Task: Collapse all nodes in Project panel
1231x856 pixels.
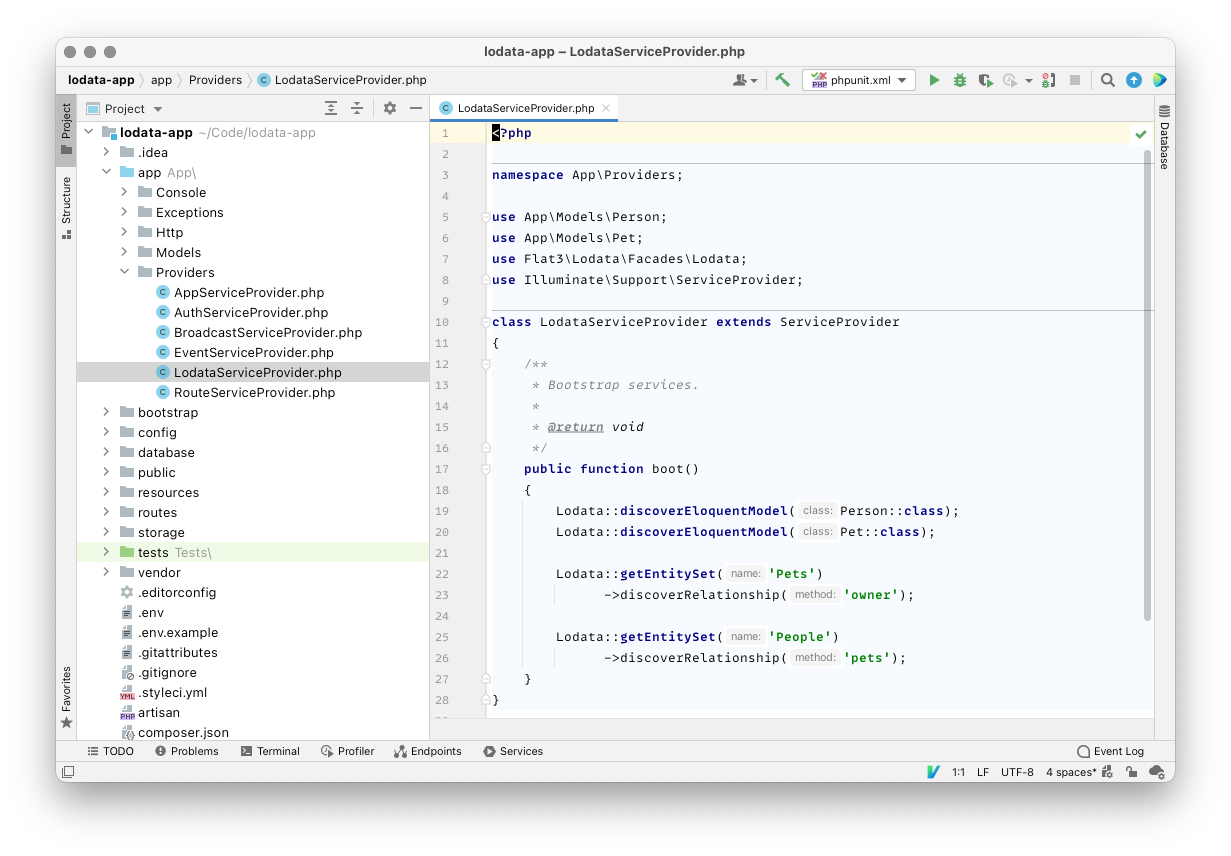Action: click(x=357, y=108)
